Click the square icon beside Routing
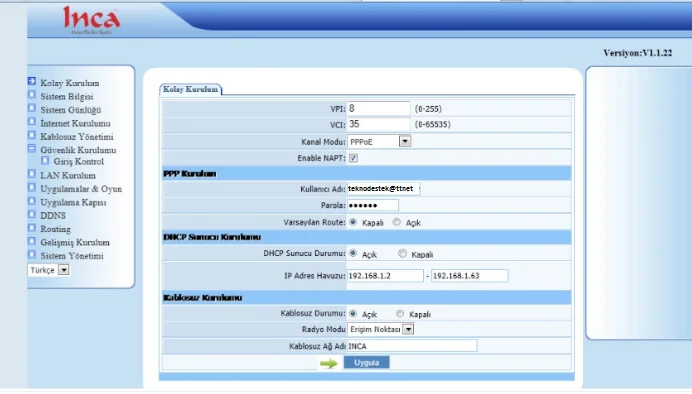 (x=32, y=228)
